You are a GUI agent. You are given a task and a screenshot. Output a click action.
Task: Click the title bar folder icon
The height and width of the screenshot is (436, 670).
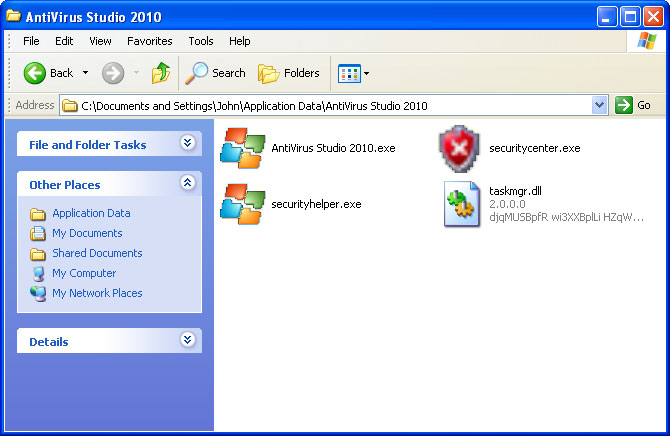[13, 16]
